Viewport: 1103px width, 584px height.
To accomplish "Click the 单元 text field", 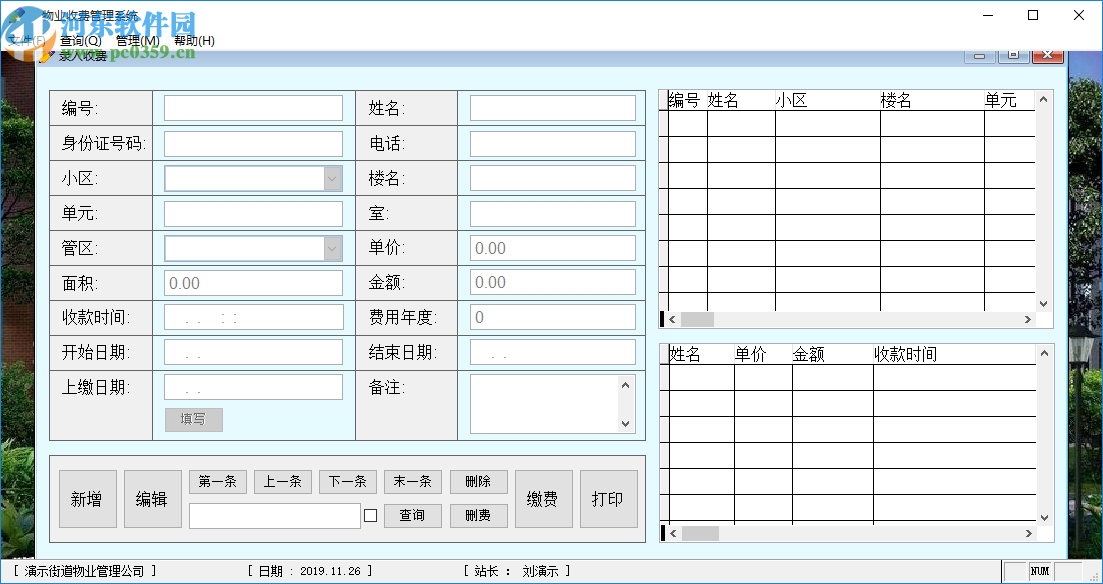I will (253, 214).
